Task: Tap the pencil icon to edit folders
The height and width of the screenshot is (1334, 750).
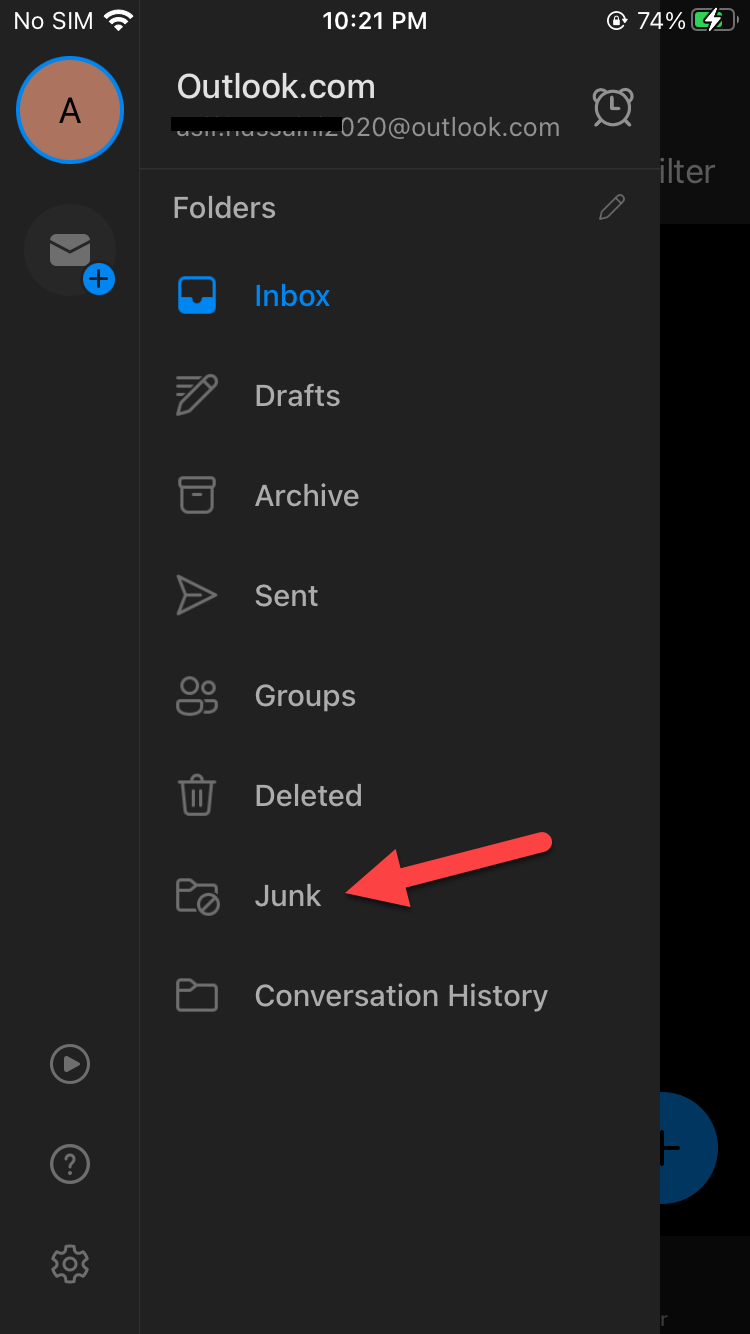Action: [612, 207]
